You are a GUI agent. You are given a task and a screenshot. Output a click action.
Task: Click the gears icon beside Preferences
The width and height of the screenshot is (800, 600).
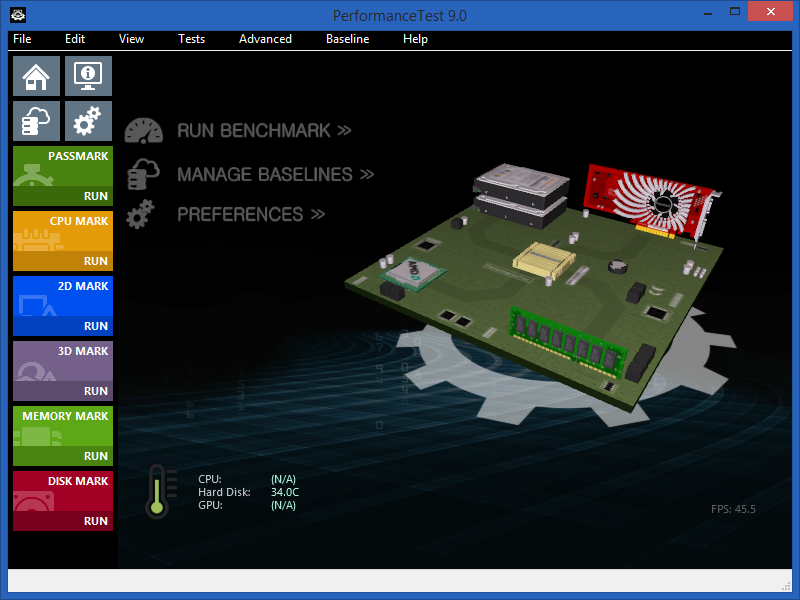point(142,214)
